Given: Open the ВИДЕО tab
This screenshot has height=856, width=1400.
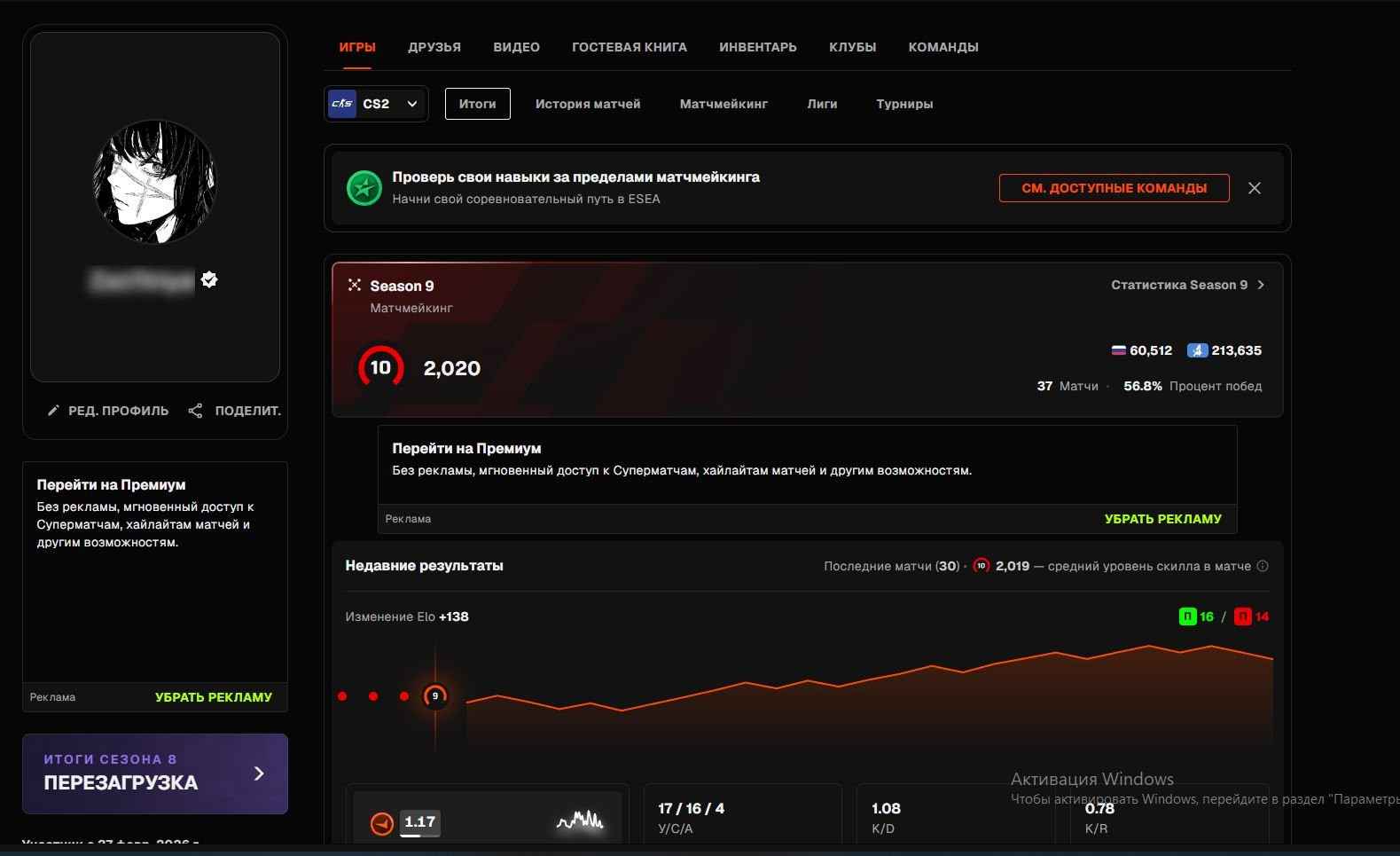Looking at the screenshot, I should (517, 47).
